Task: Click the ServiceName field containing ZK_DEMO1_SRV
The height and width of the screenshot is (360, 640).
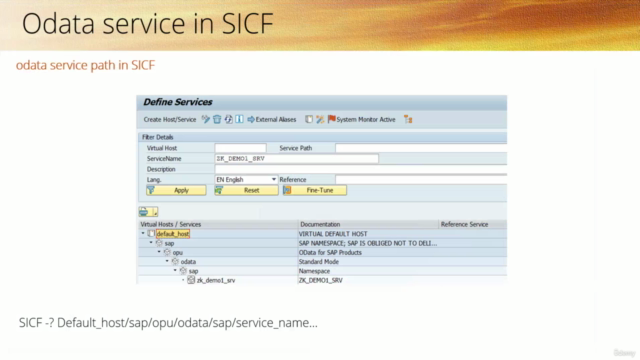Action: coord(297,159)
